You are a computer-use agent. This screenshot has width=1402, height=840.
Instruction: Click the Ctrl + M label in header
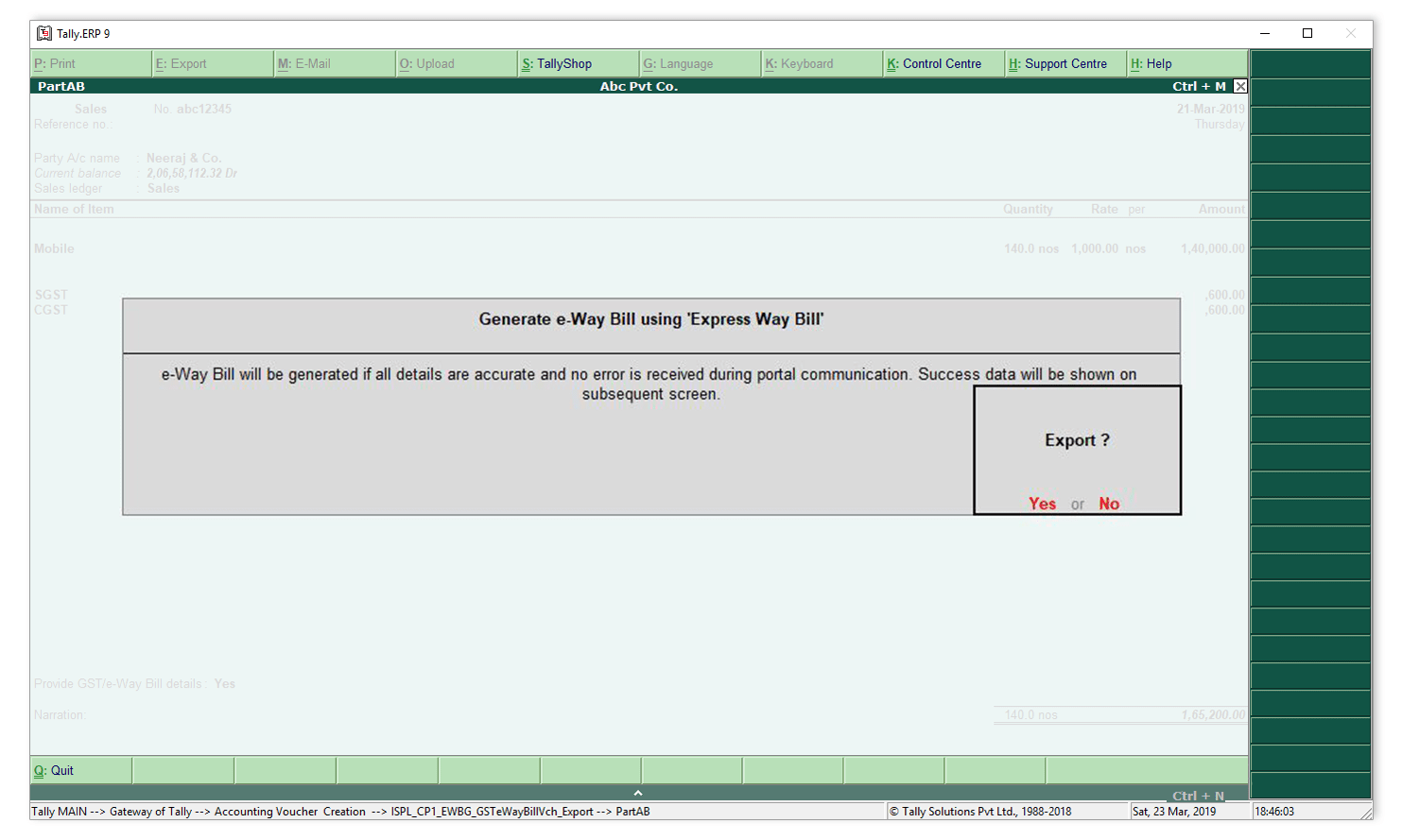pos(1199,86)
